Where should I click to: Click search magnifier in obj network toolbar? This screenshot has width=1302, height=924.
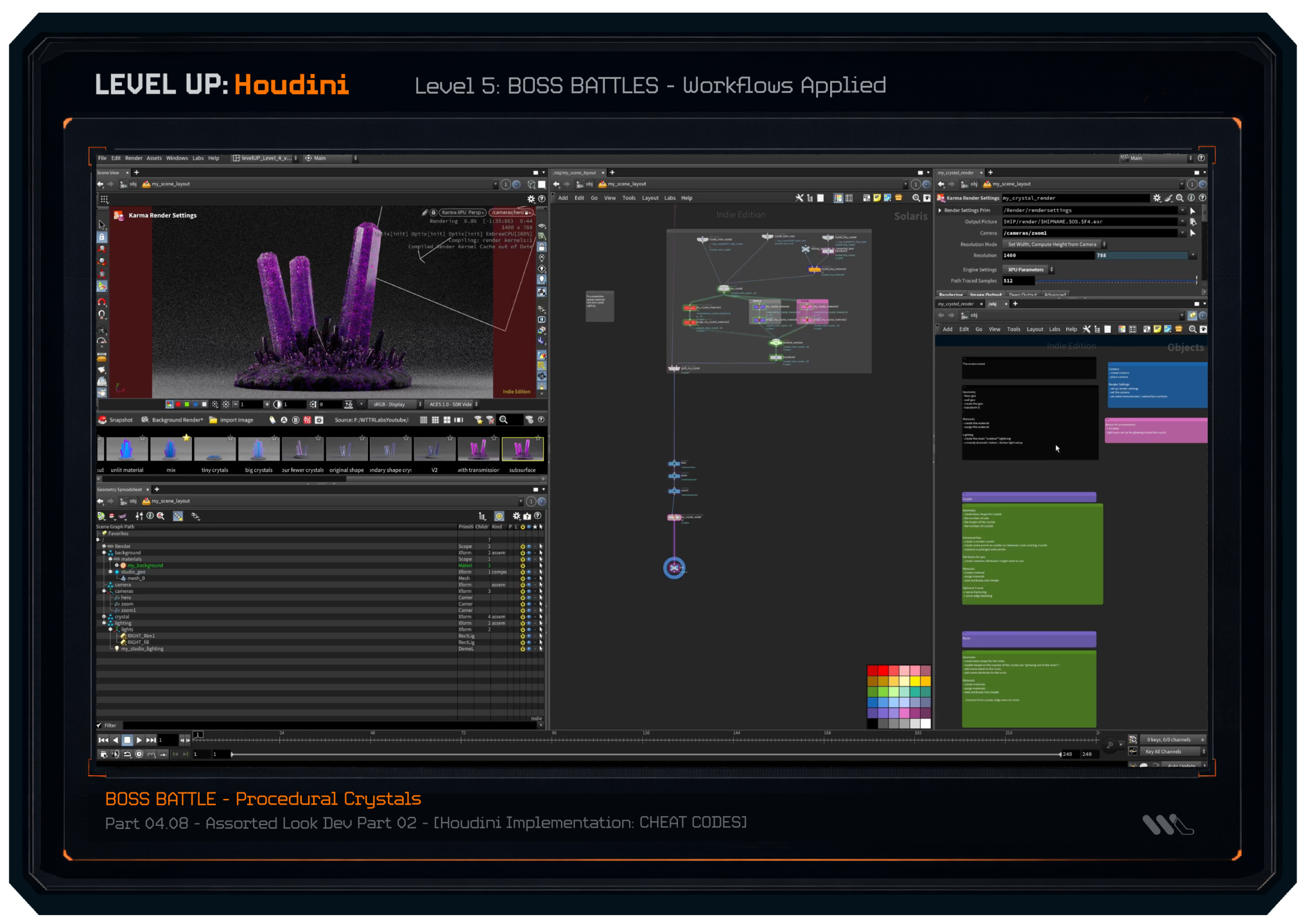click(1192, 329)
